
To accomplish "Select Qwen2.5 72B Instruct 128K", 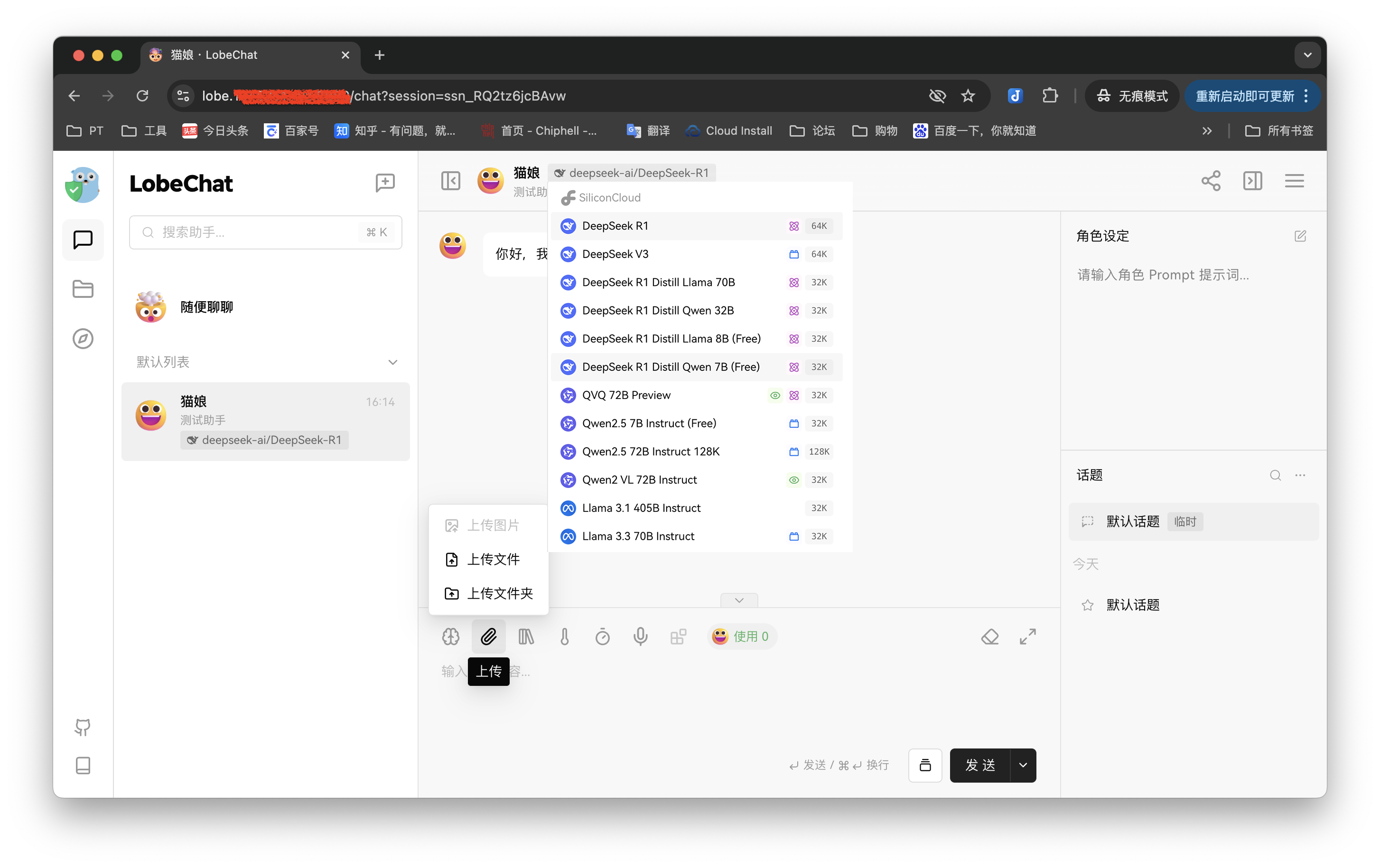I will 696,452.
